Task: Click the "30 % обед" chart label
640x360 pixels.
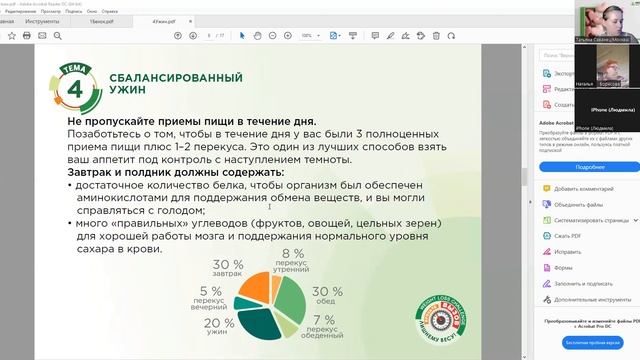Action: click(327, 295)
